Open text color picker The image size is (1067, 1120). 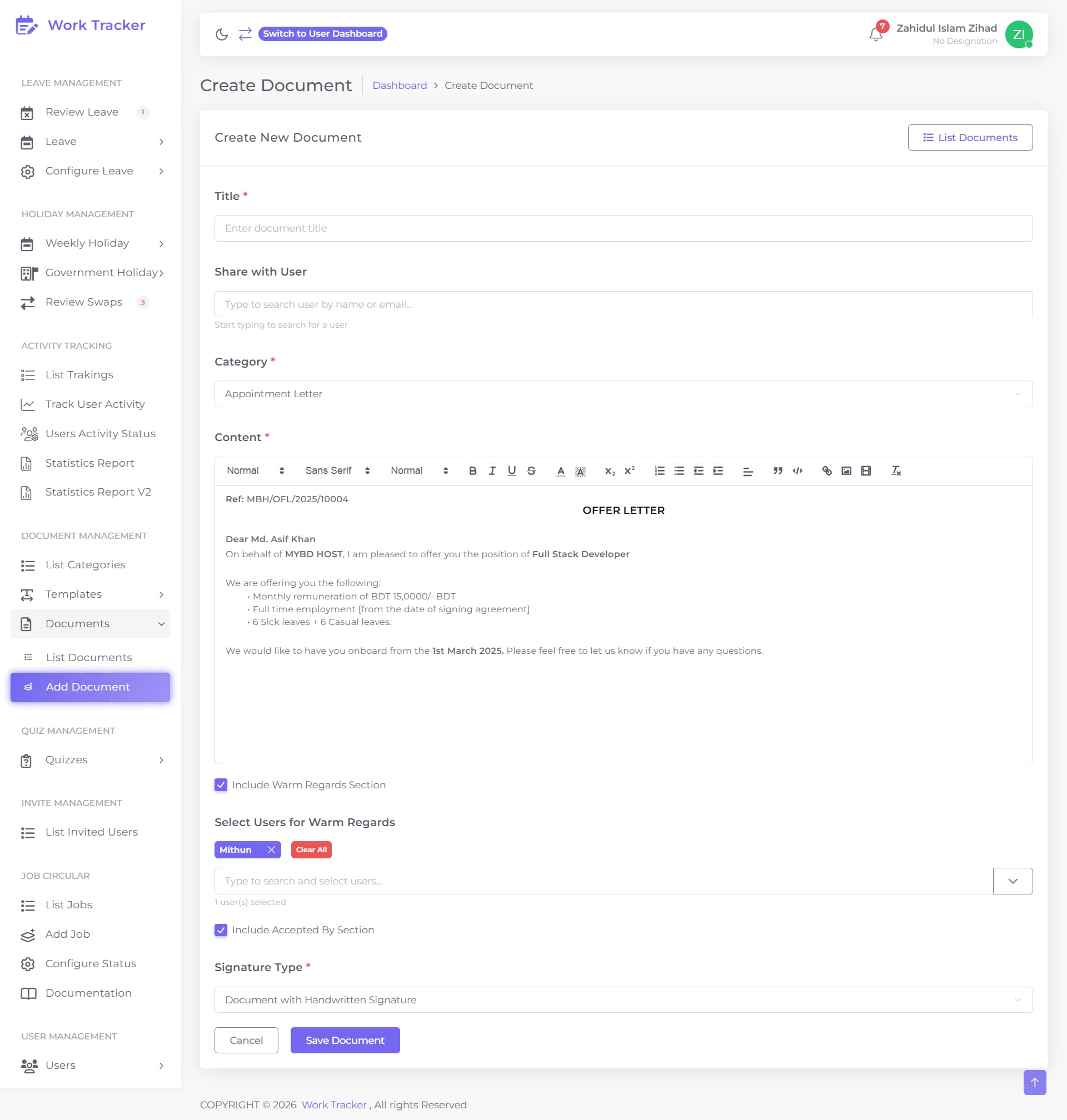click(561, 471)
